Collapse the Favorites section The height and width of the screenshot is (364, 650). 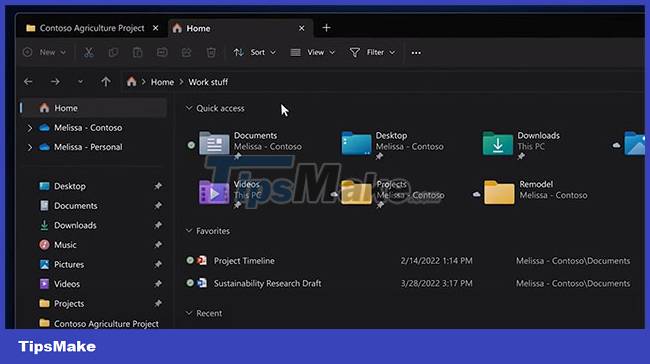click(189, 231)
